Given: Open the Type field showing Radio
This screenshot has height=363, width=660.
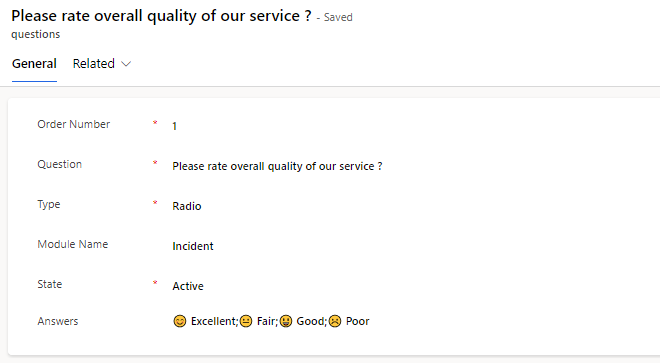Looking at the screenshot, I should [186, 206].
